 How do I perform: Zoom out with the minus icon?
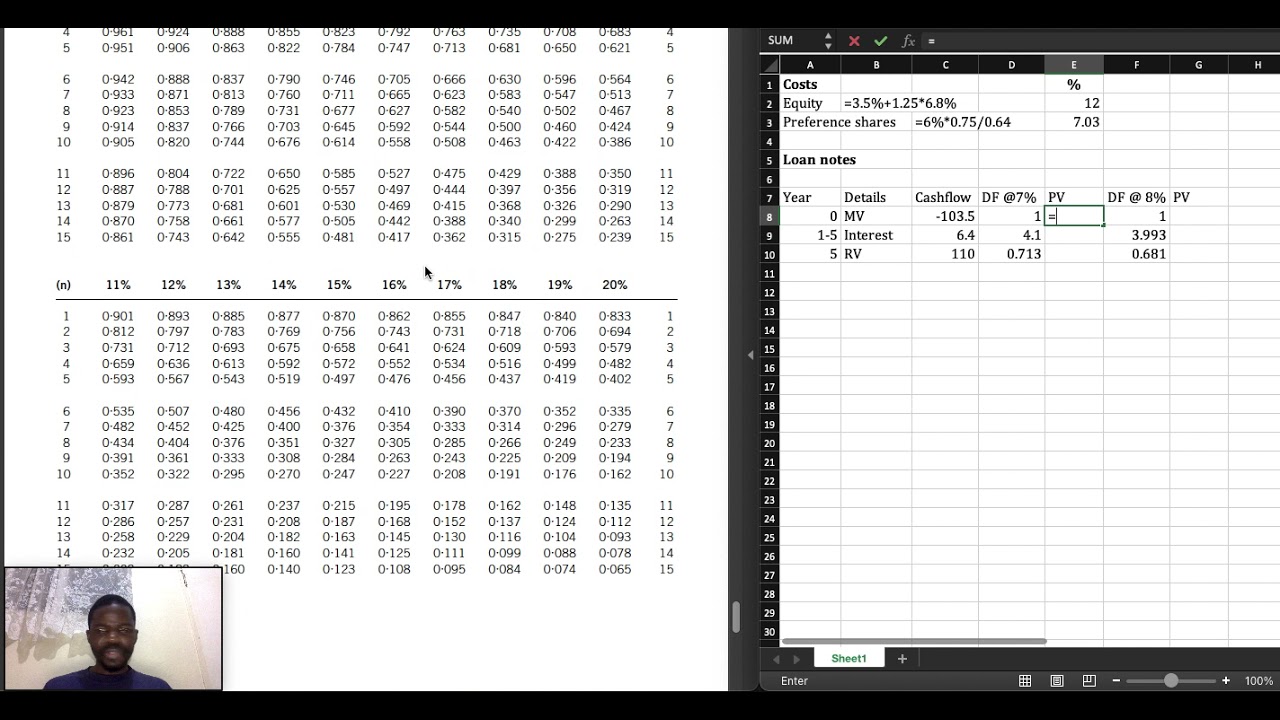point(1116,681)
